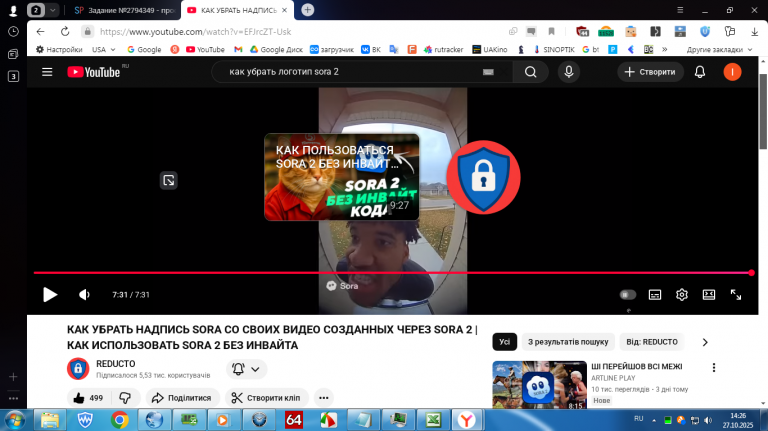The width and height of the screenshot is (768, 431).
Task: Bookmark this page icon
Action: point(551,31)
